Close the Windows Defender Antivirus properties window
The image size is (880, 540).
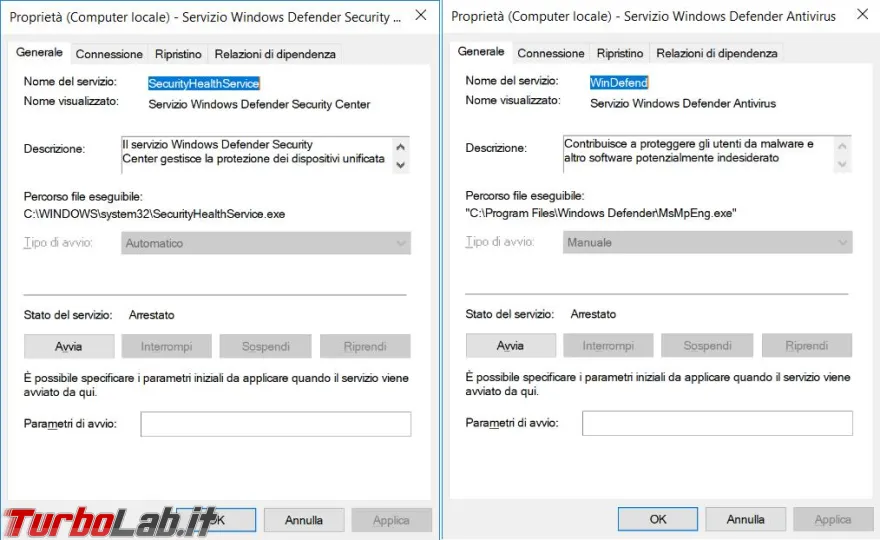click(x=863, y=16)
